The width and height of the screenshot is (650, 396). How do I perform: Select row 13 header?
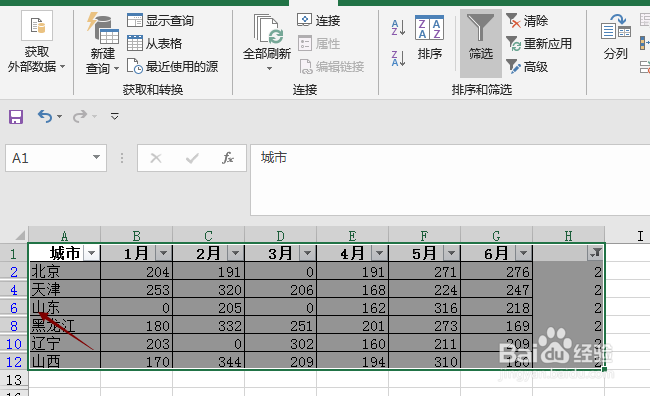[14, 379]
